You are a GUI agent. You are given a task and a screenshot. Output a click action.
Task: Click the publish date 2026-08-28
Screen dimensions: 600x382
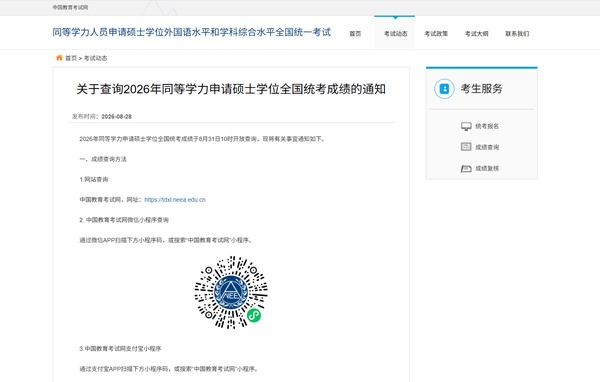click(x=116, y=116)
